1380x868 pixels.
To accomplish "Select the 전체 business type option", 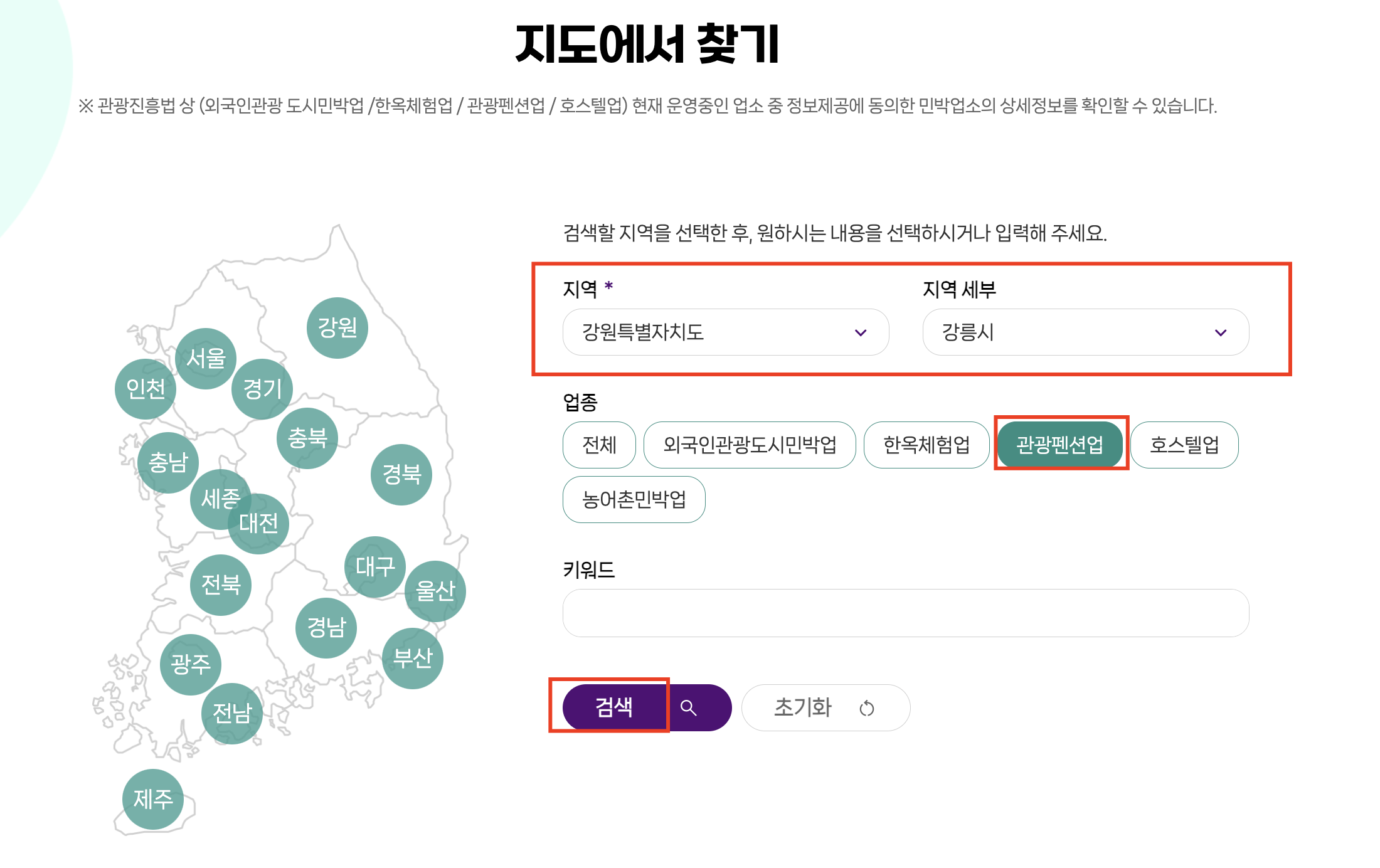I will 599,445.
